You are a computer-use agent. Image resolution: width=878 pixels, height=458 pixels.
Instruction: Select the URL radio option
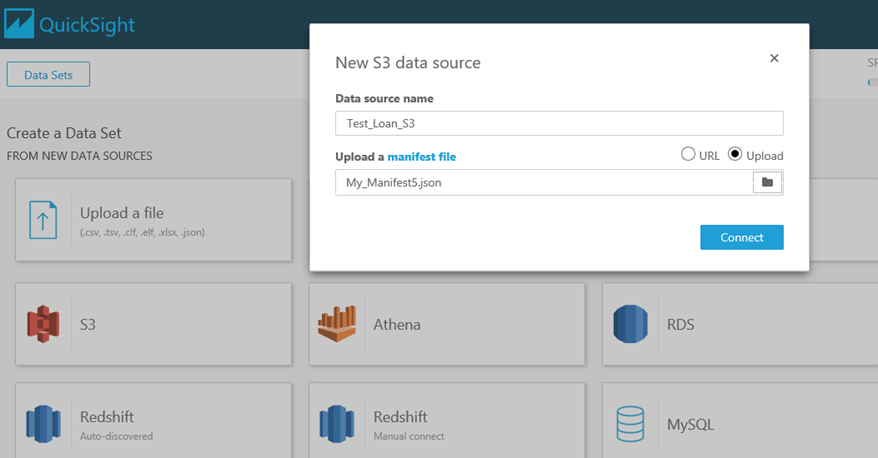688,154
